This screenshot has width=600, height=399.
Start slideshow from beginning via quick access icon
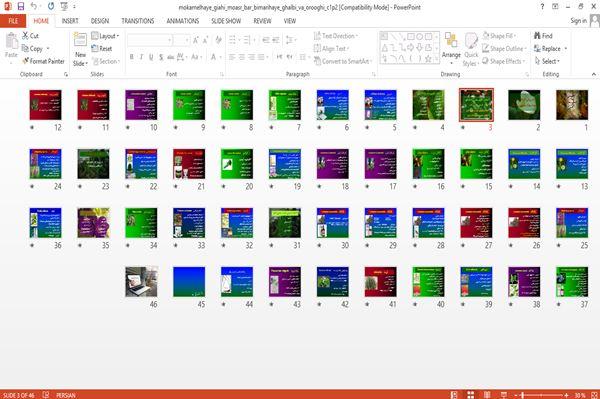click(x=64, y=6)
